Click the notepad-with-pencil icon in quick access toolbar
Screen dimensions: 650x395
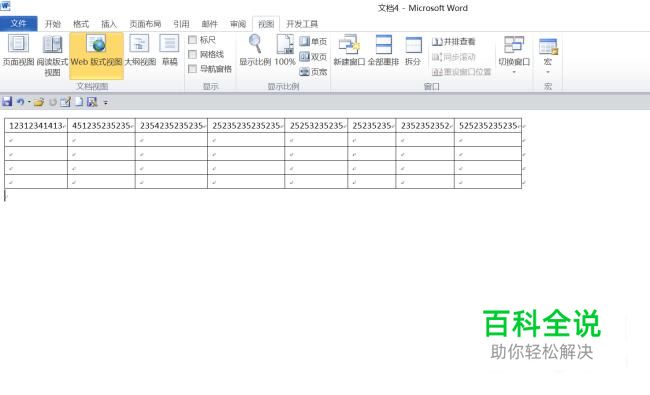click(65, 102)
